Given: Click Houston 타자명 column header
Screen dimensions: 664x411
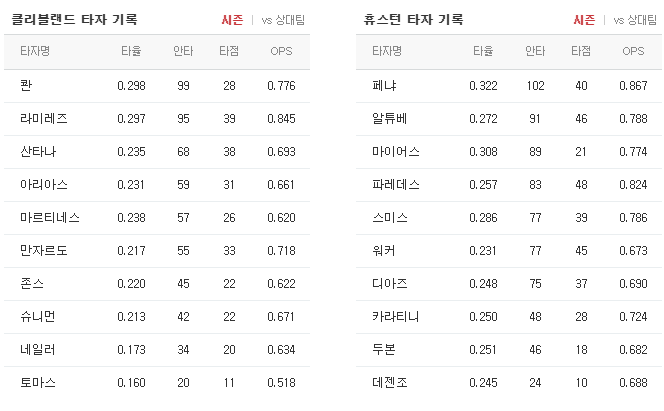Looking at the screenshot, I should pos(387,51).
